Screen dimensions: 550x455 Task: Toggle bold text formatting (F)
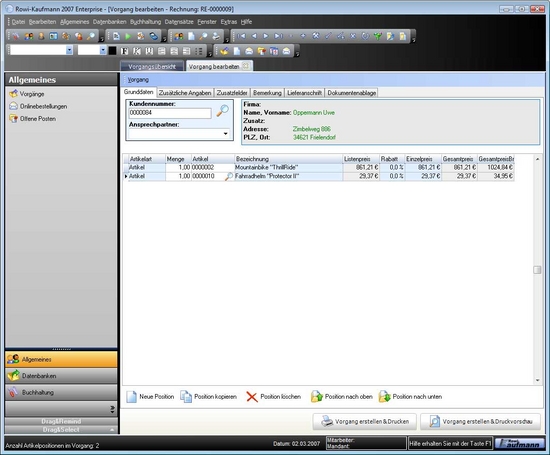pyautogui.click(x=124, y=51)
